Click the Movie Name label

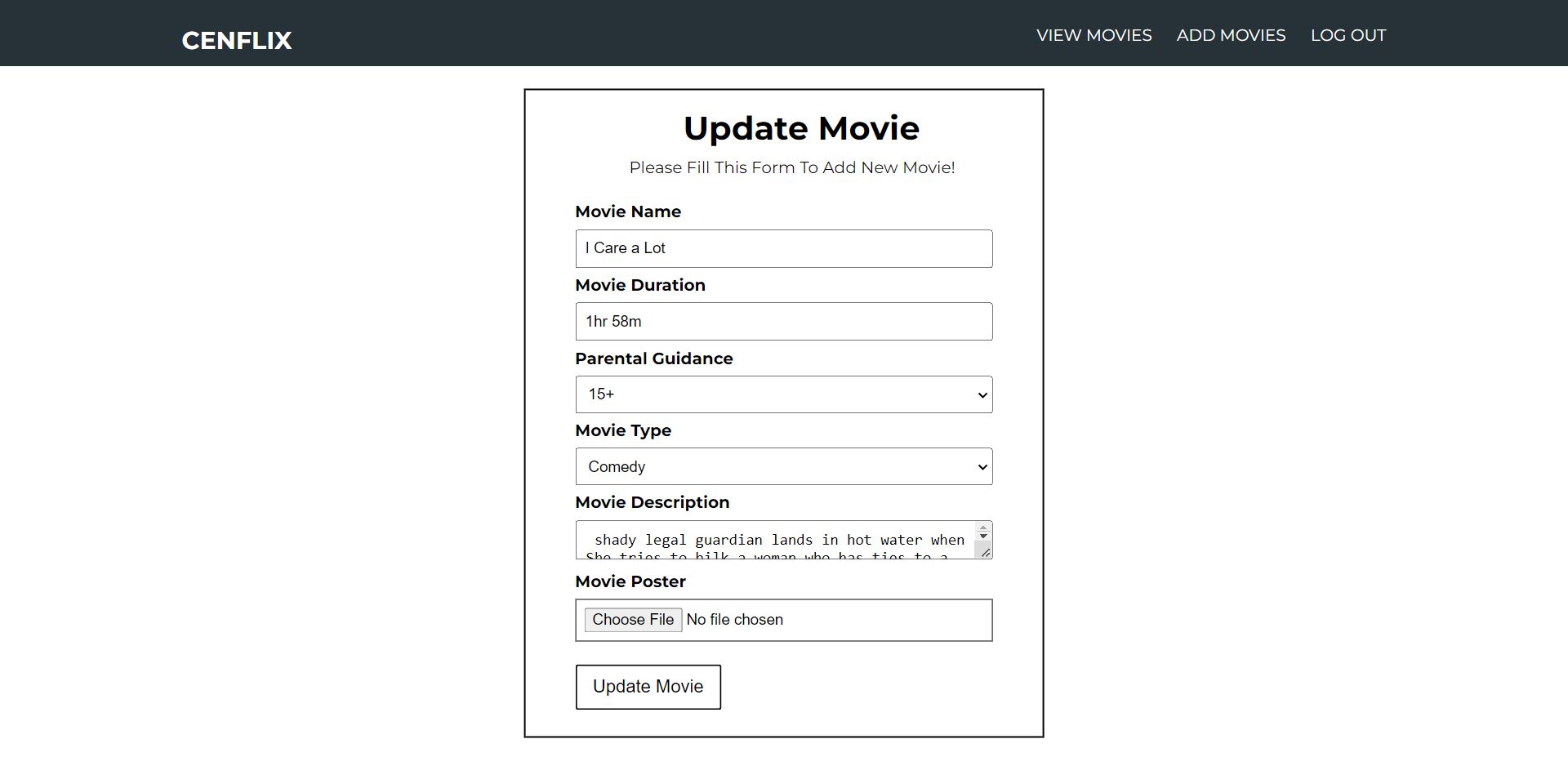pos(628,212)
